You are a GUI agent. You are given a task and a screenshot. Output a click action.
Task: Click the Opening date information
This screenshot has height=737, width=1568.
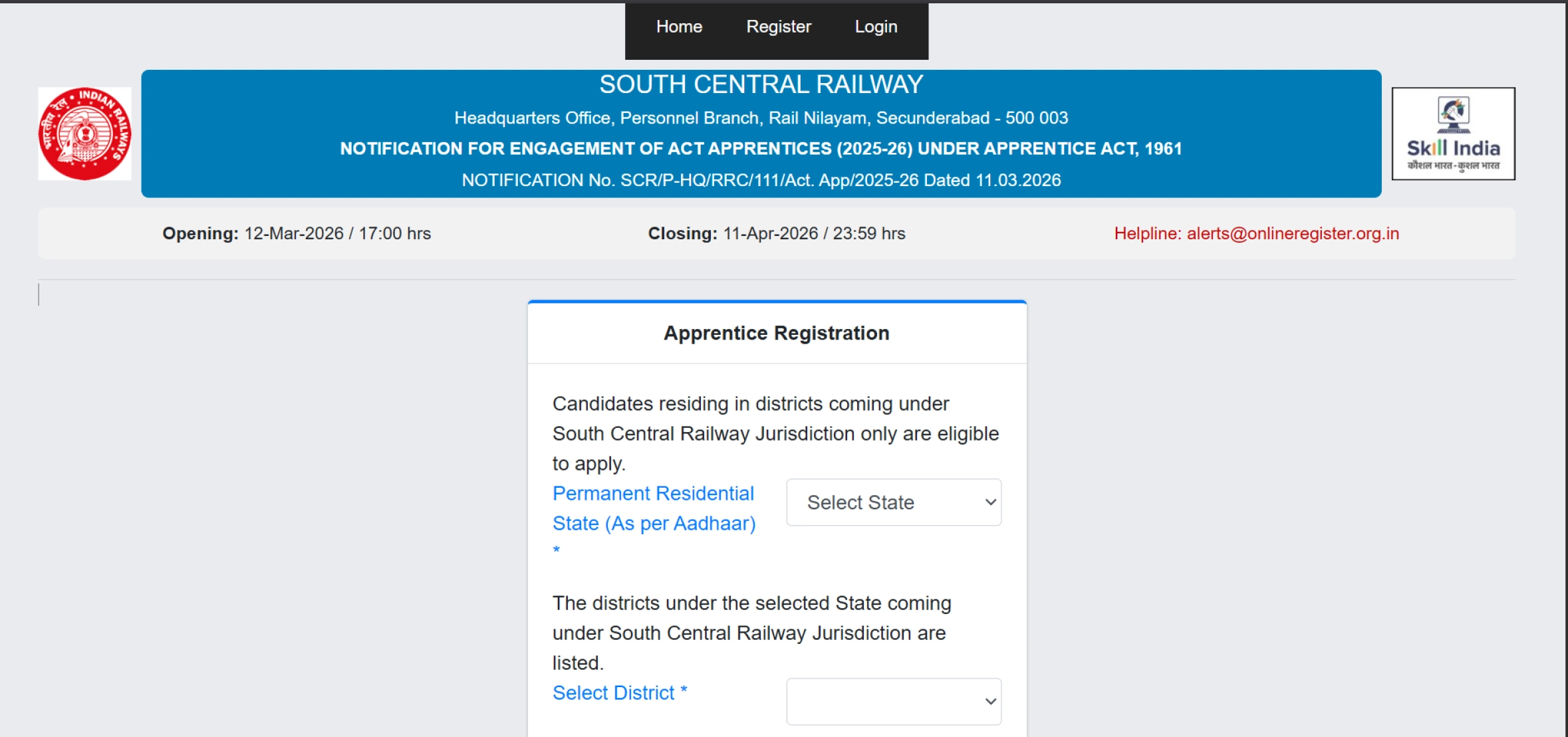pos(297,233)
